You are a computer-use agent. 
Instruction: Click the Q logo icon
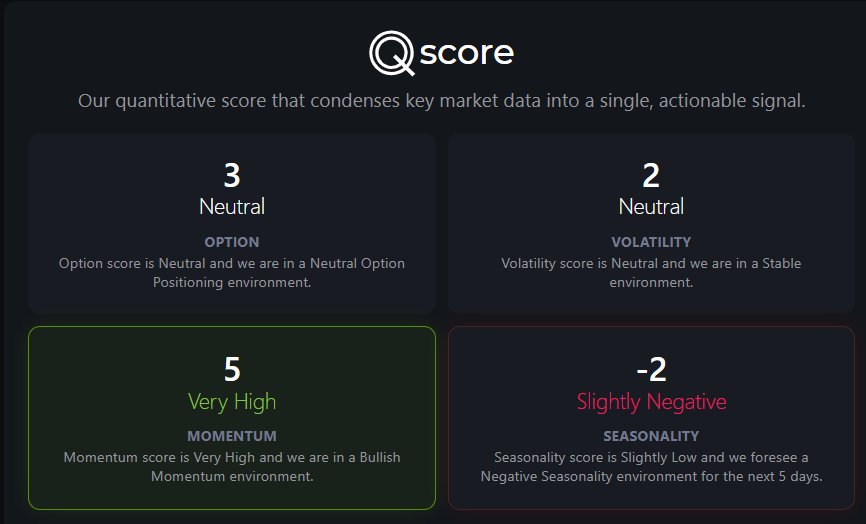392,53
